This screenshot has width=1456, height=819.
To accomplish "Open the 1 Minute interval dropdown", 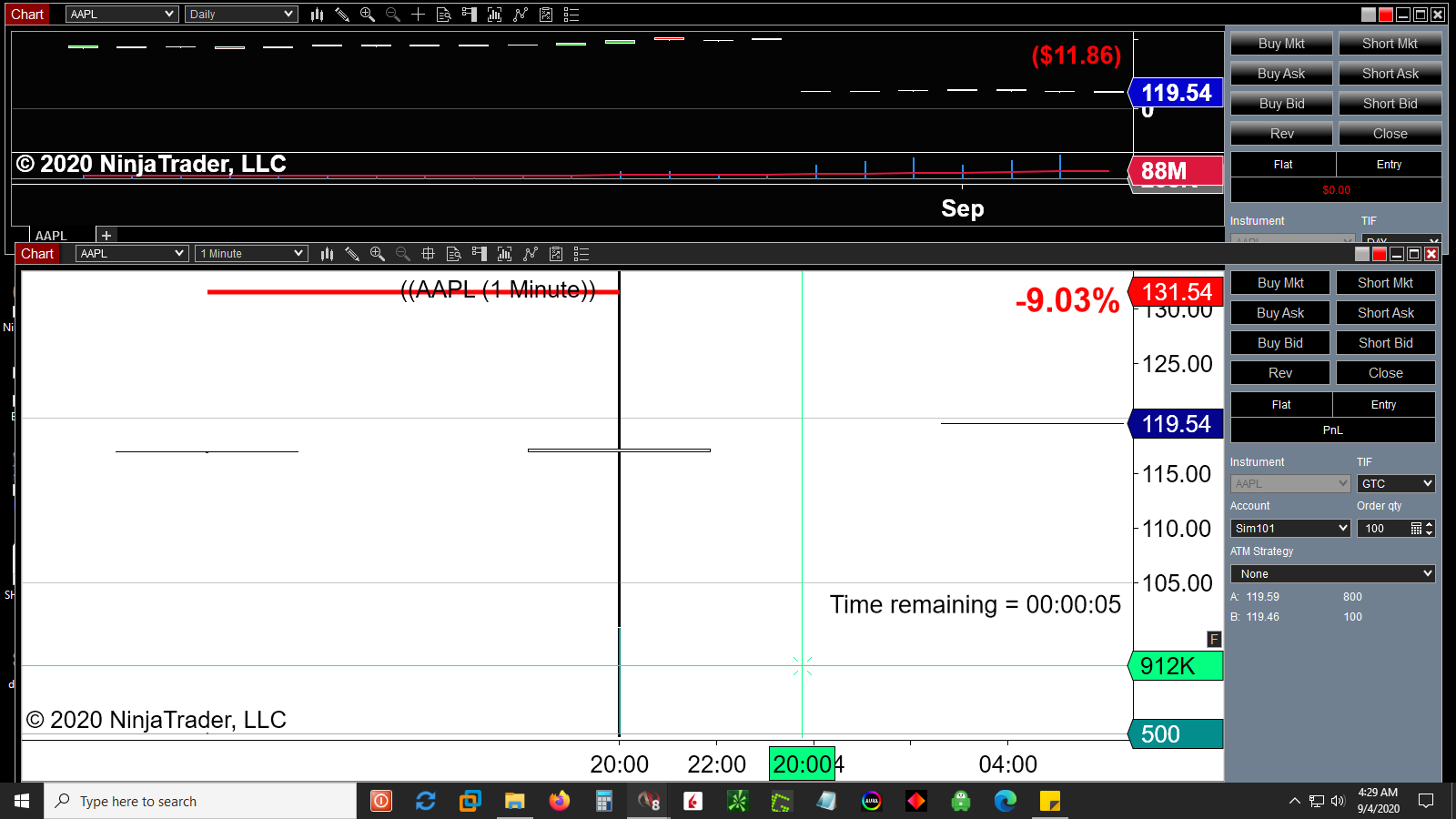I will click(251, 254).
